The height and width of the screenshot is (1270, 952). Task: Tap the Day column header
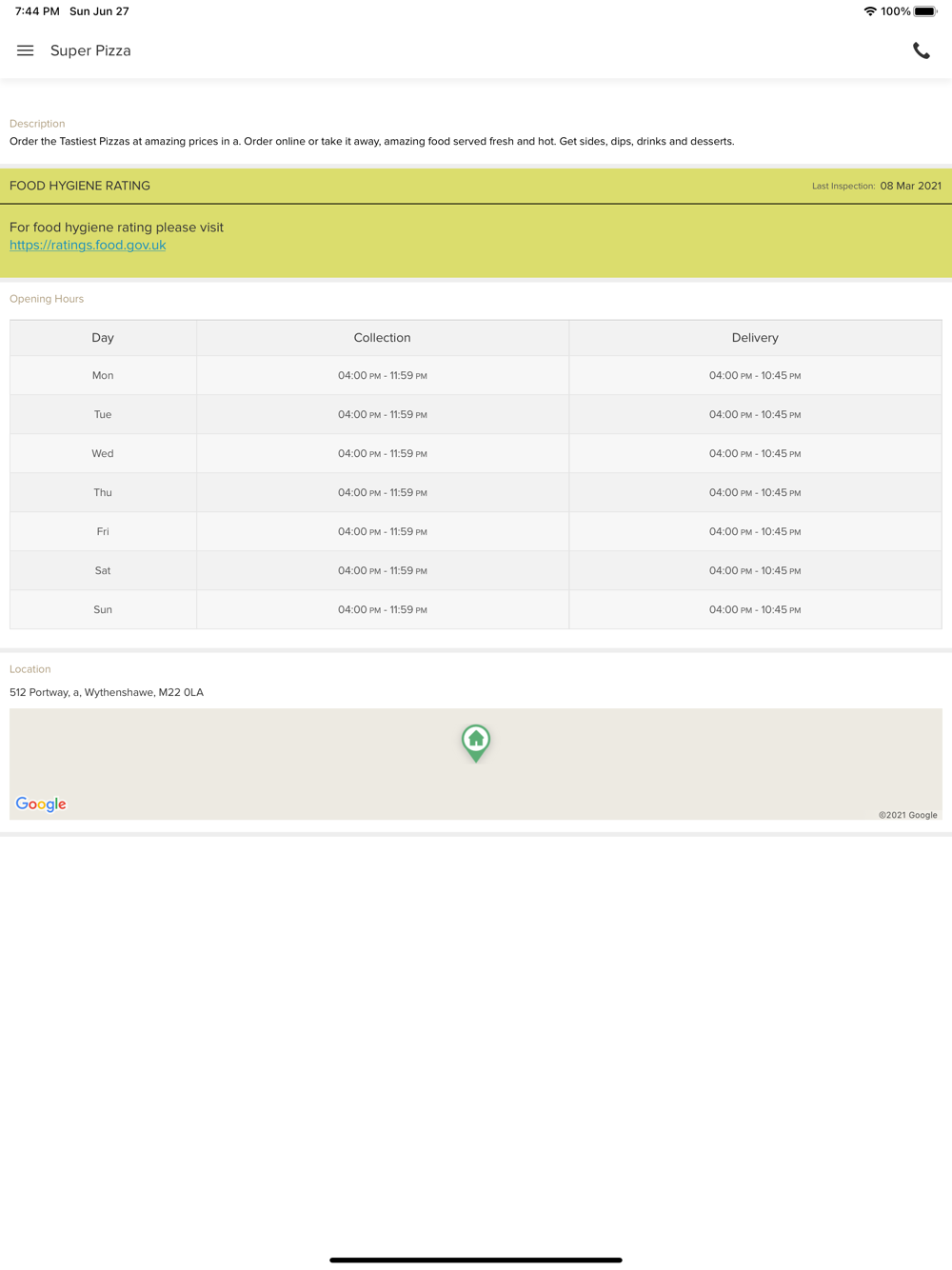pyautogui.click(x=103, y=338)
